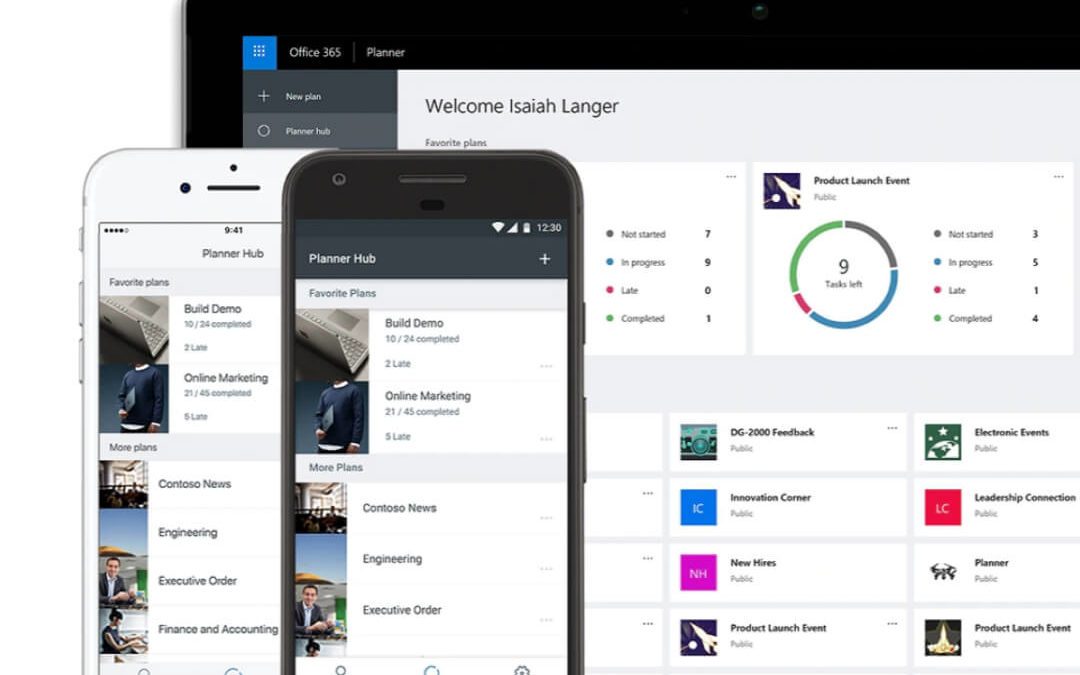Tap the settings gear in the Android bottom bar
Viewport: 1080px width, 675px height.
[522, 670]
